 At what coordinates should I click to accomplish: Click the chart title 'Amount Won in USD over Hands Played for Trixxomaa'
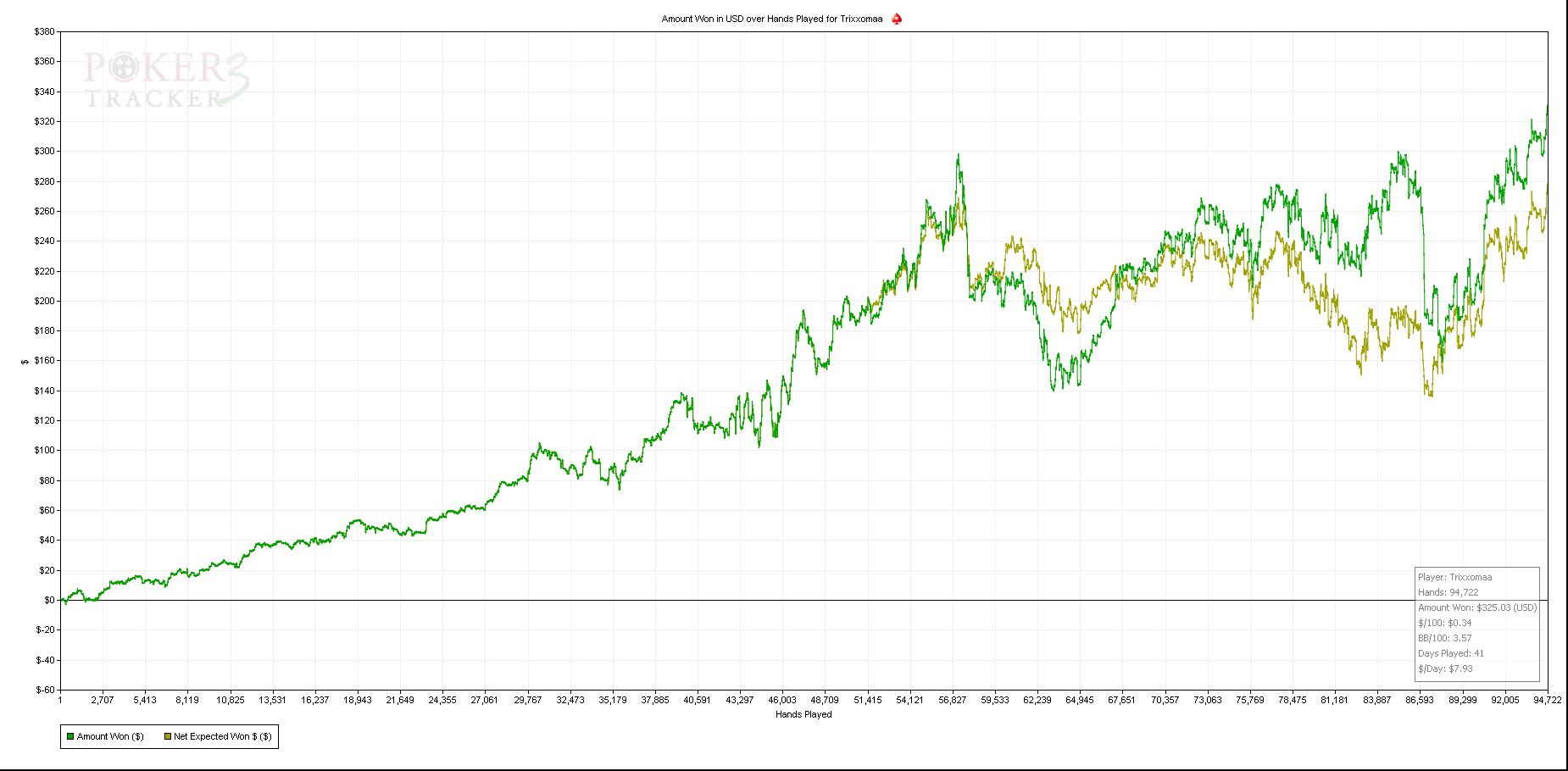(772, 19)
